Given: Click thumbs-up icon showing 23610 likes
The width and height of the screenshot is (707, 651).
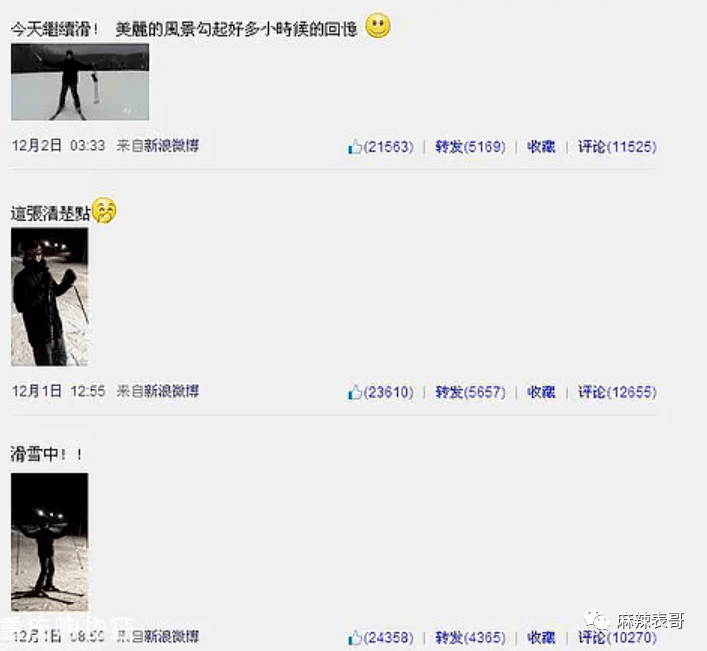Looking at the screenshot, I should tap(355, 392).
